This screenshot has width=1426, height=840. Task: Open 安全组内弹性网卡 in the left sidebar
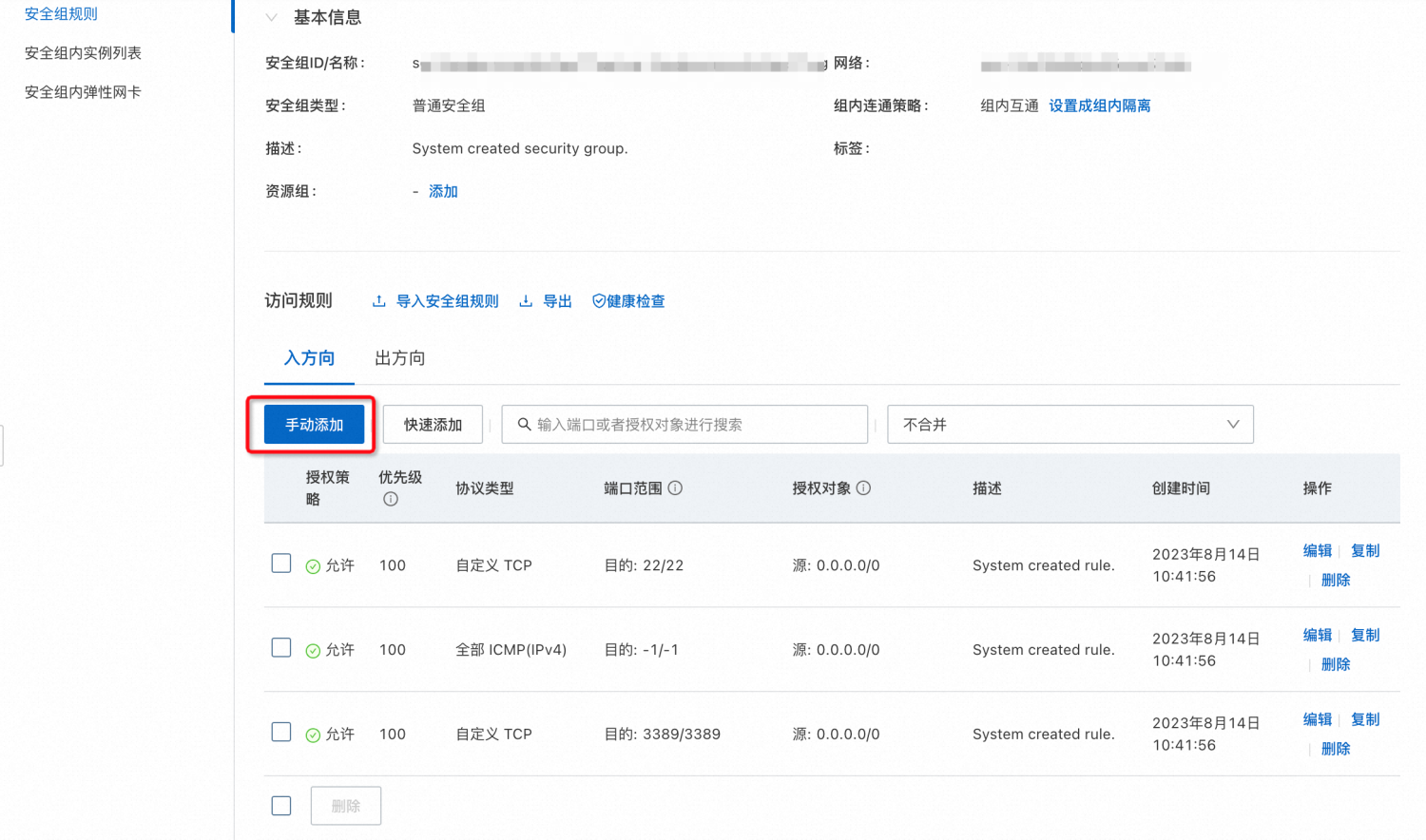click(x=83, y=92)
